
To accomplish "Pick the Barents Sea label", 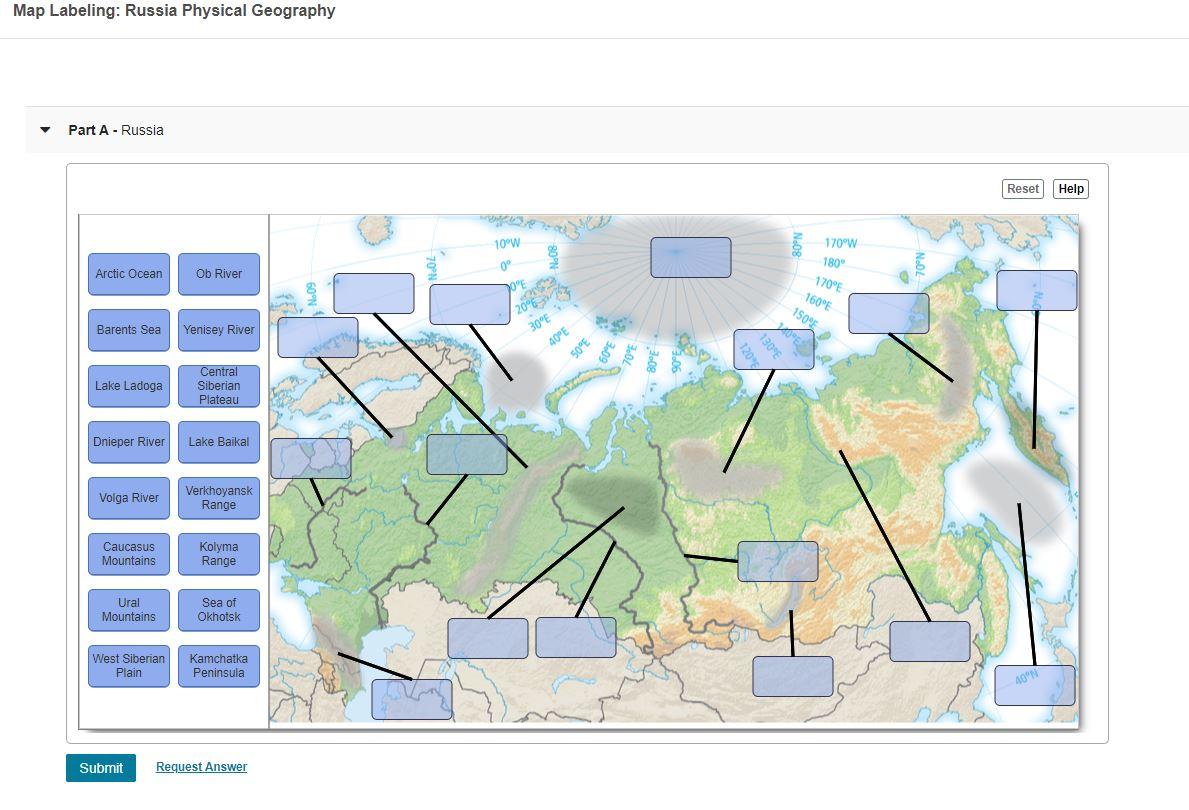I will coord(129,330).
